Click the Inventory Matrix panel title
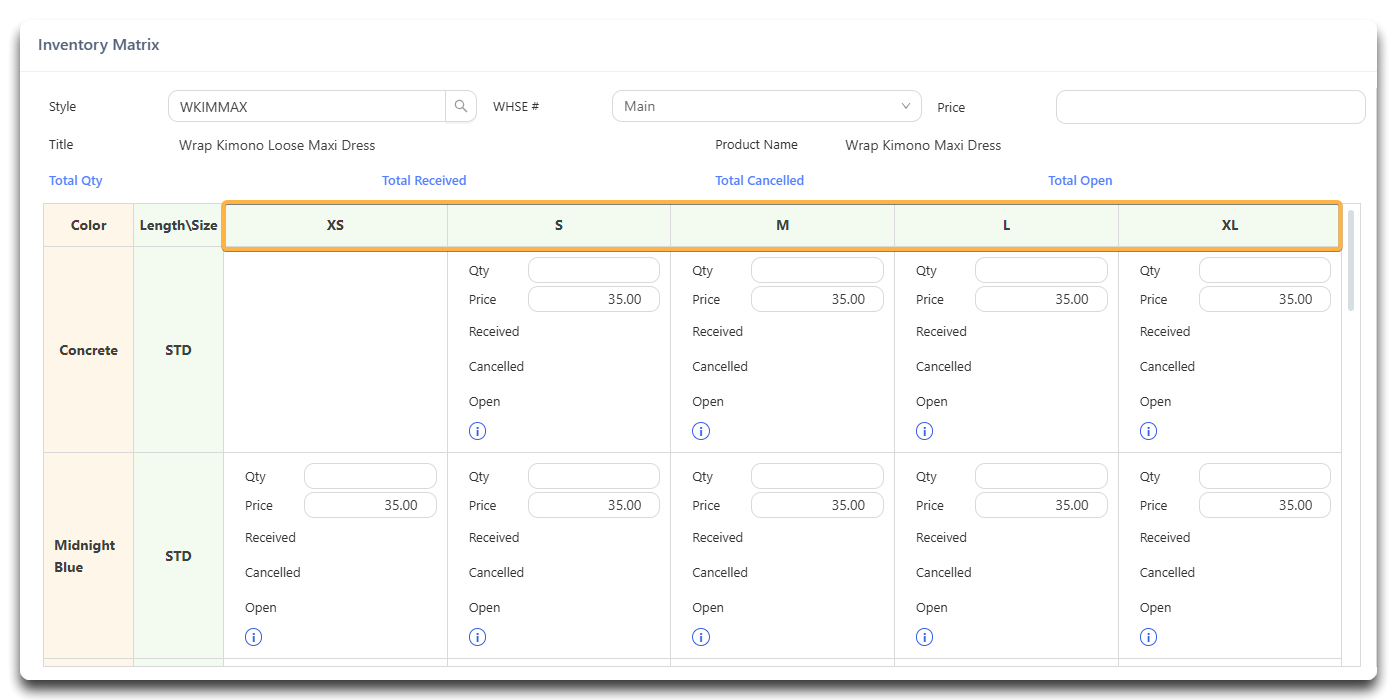The width and height of the screenshot is (1397, 700). click(98, 45)
